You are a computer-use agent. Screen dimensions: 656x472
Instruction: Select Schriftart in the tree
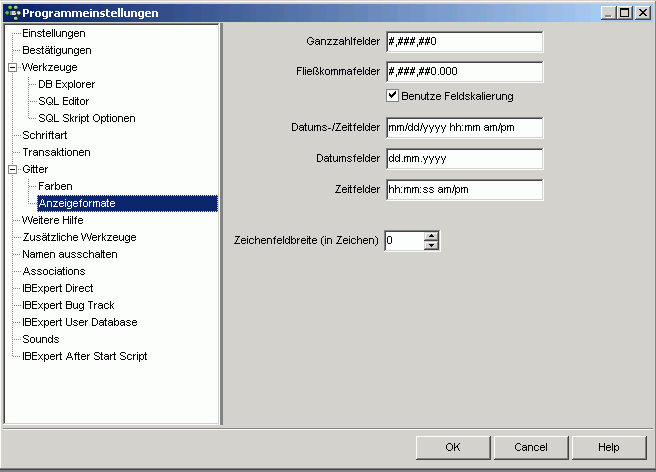tap(45, 135)
